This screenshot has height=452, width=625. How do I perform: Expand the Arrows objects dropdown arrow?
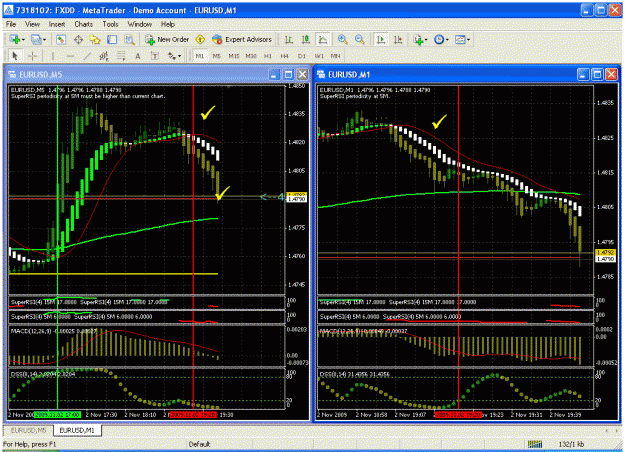coord(179,56)
